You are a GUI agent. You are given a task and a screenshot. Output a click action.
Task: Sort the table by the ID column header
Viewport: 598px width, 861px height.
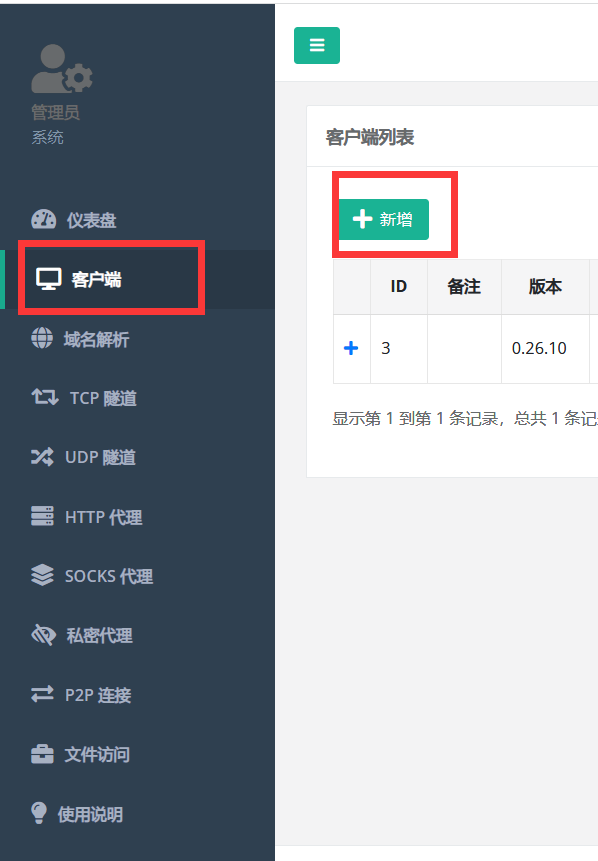click(399, 287)
